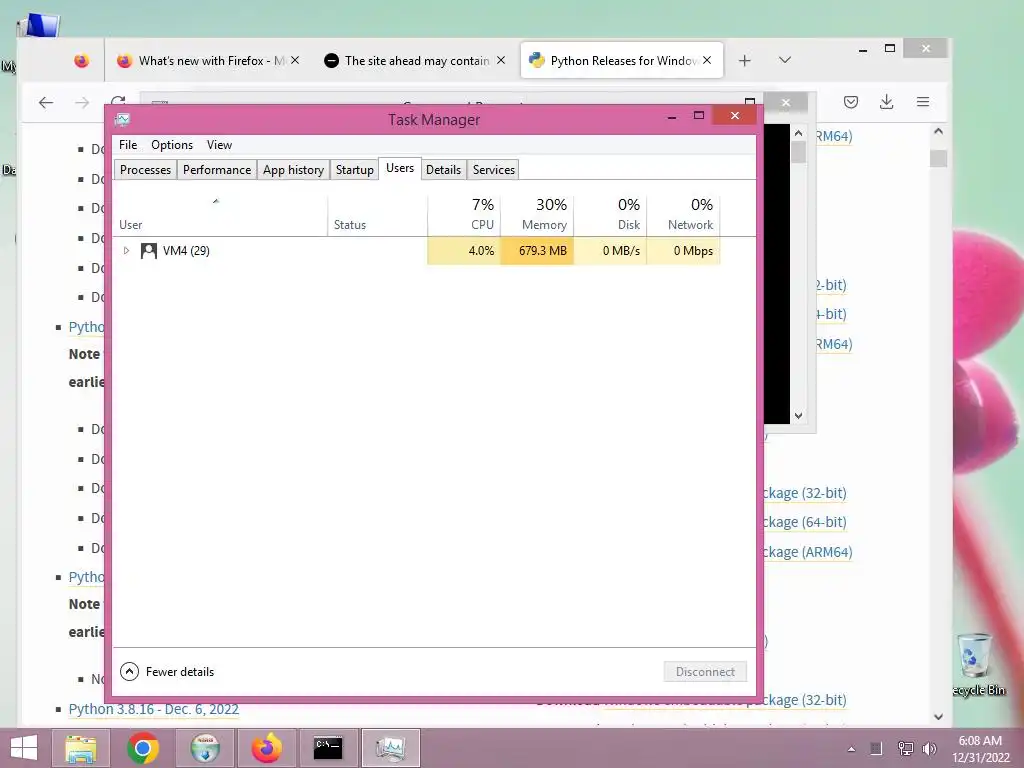Switch to the Startup tab
The image size is (1024, 768).
coord(355,170)
